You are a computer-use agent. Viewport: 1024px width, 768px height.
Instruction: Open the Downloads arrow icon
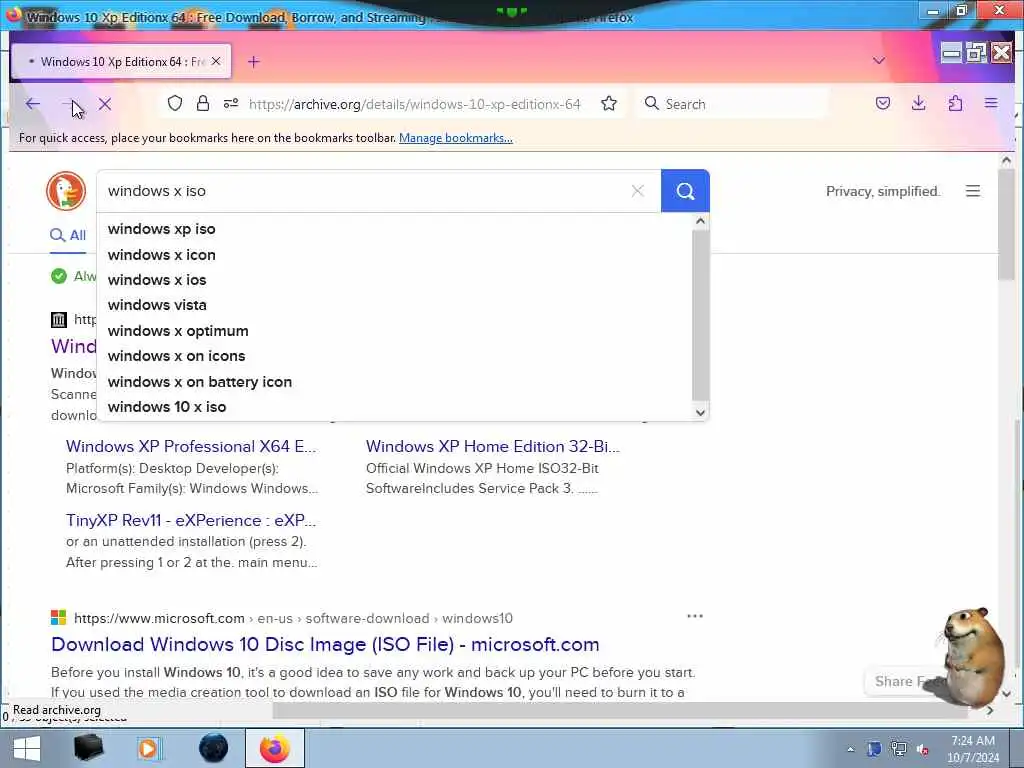click(918, 103)
